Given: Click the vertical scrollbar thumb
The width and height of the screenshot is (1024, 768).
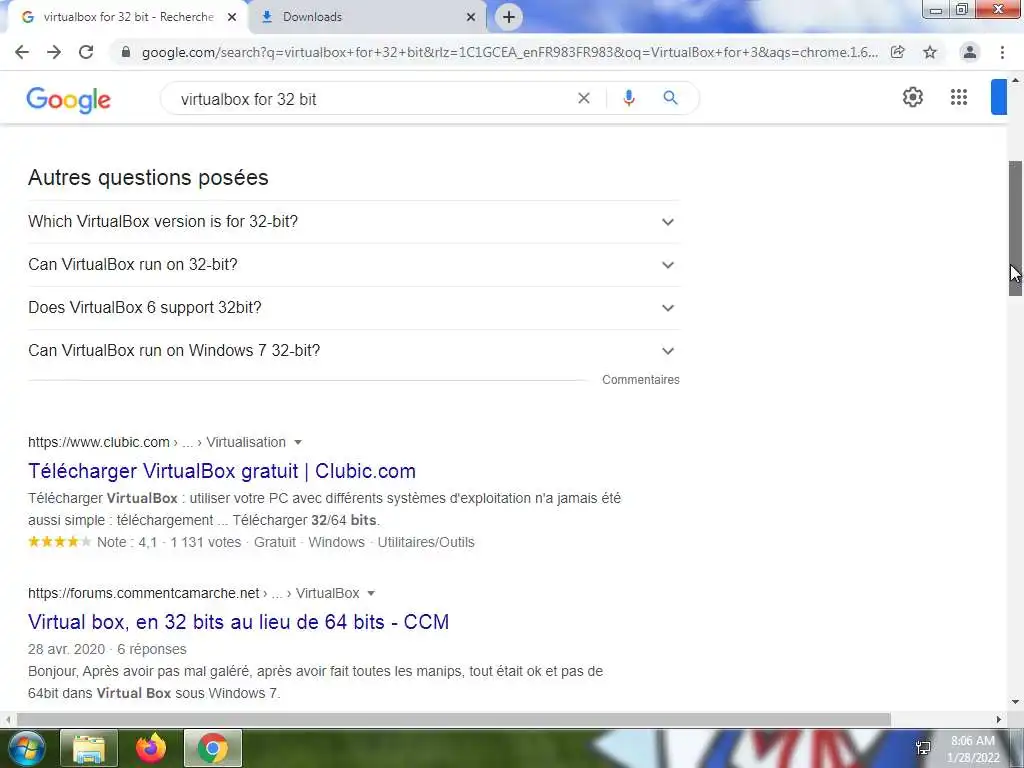Looking at the screenshot, I should [x=1016, y=229].
